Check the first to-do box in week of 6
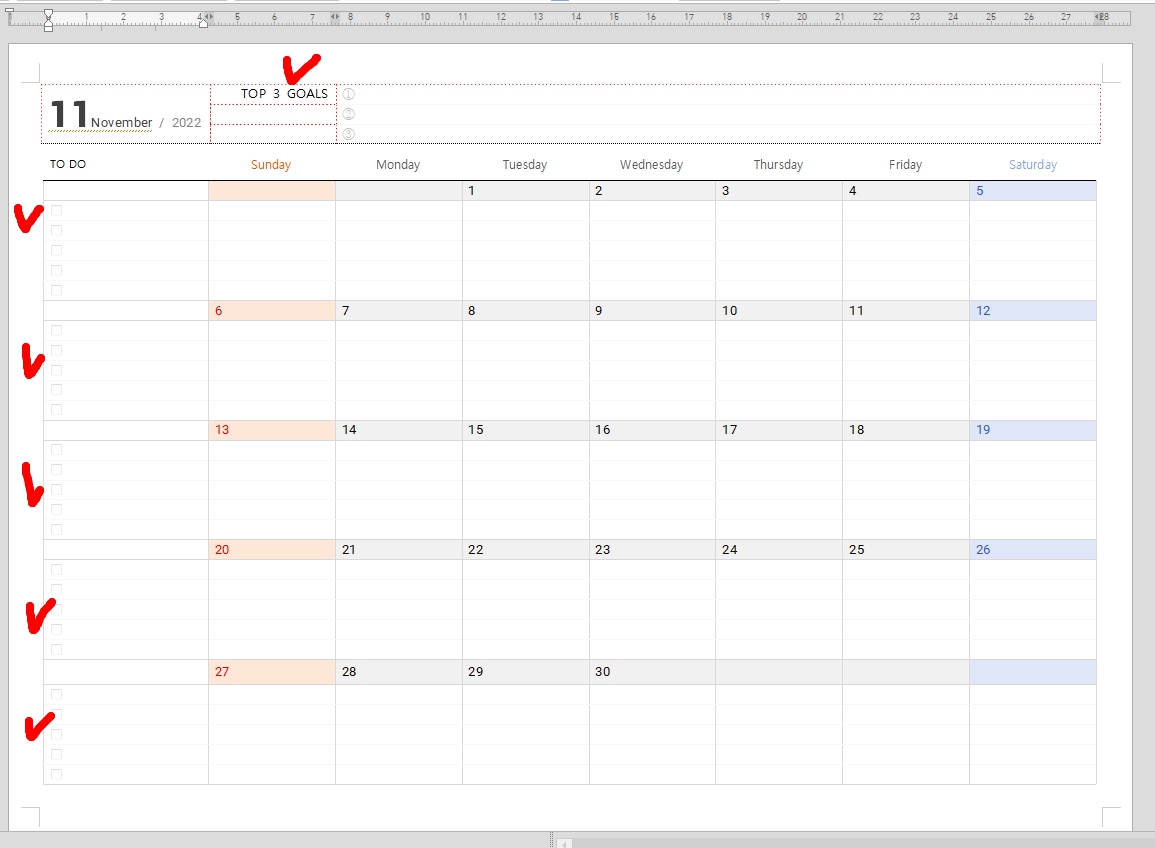 coord(57,330)
